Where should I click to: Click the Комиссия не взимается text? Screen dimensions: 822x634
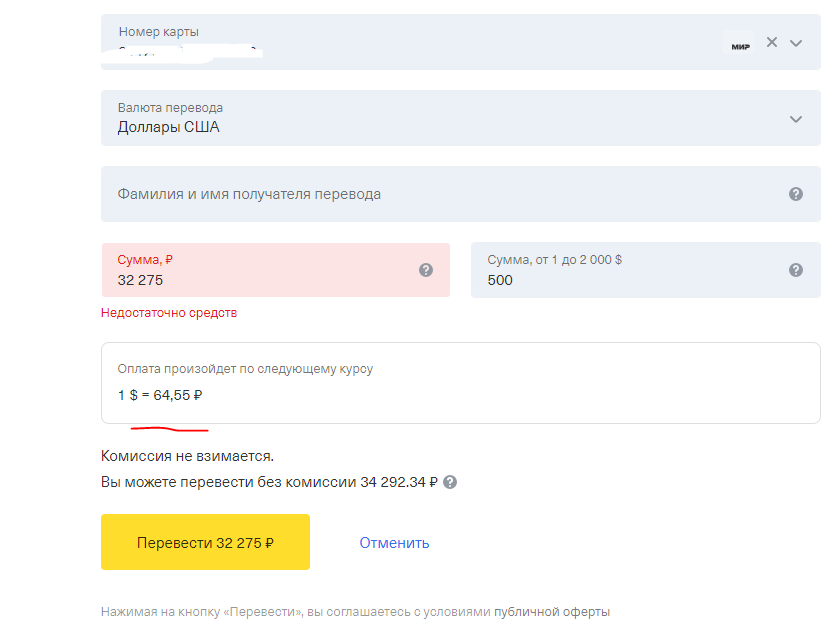click(187, 456)
